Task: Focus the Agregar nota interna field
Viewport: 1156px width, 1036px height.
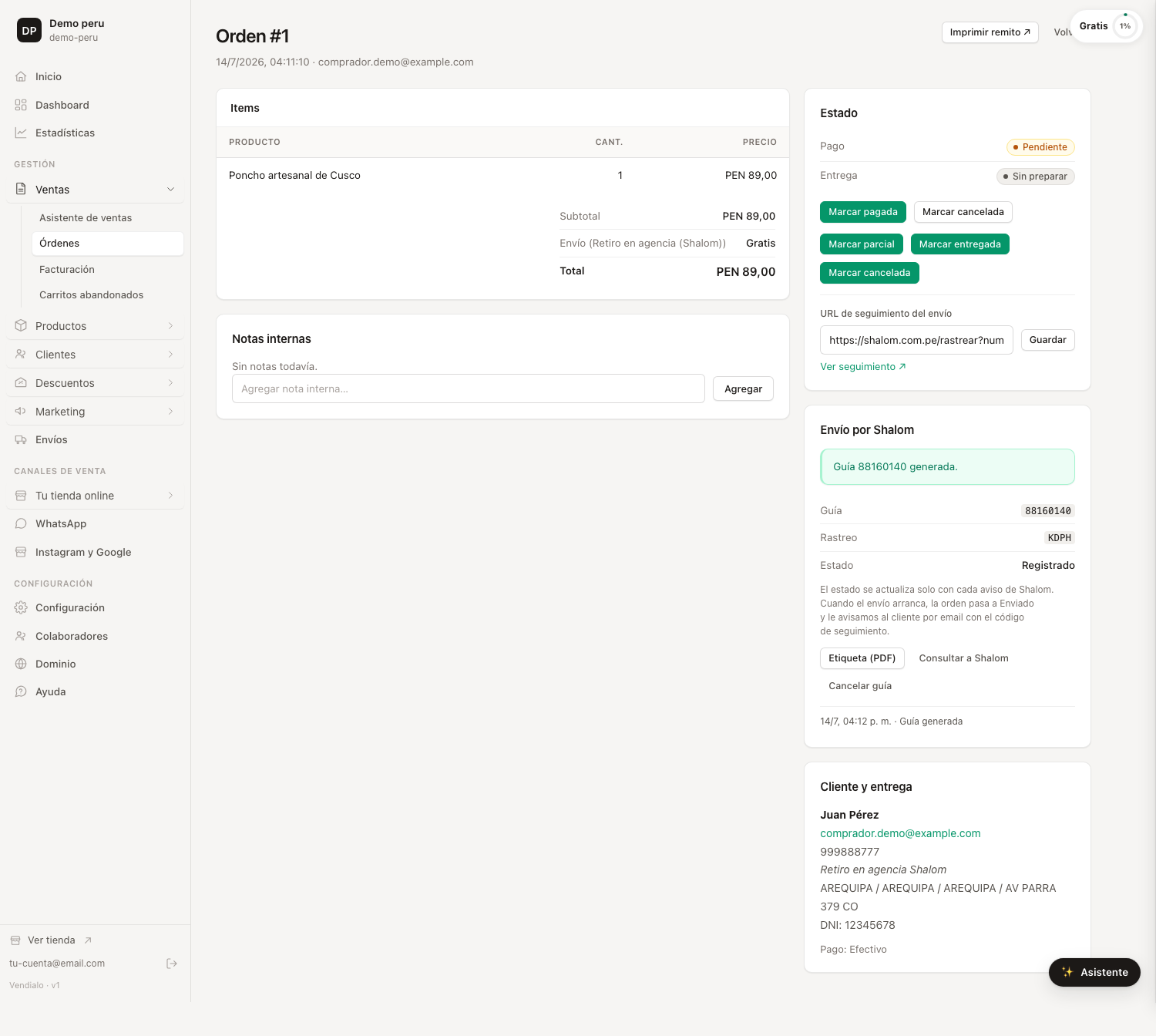Action: coord(469,388)
